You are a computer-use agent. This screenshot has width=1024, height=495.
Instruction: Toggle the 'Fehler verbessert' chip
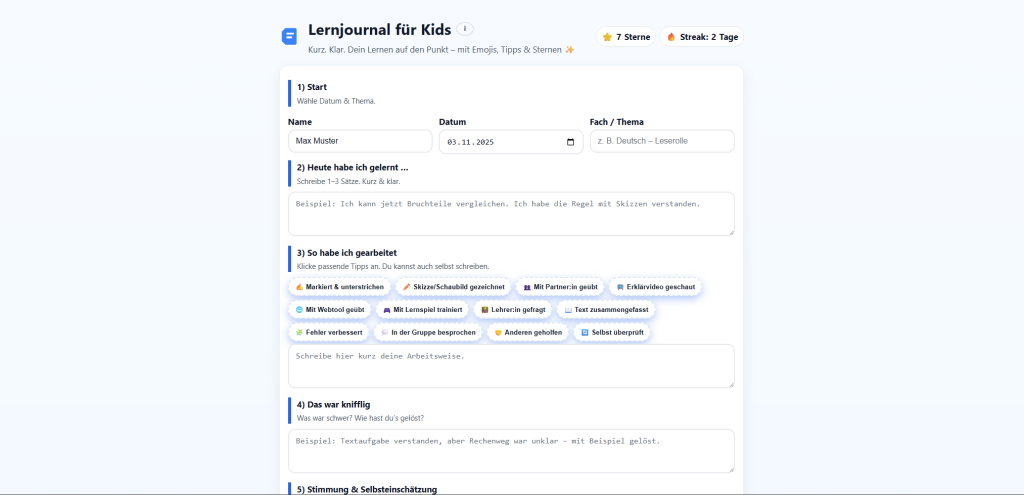click(x=328, y=332)
